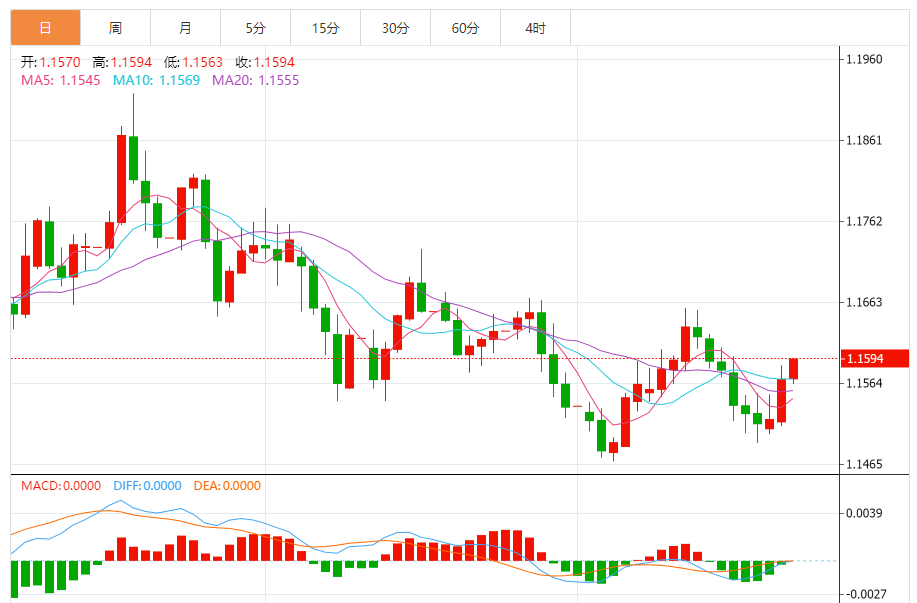Click the tallest red candlestick near 1.1861

click(122, 179)
